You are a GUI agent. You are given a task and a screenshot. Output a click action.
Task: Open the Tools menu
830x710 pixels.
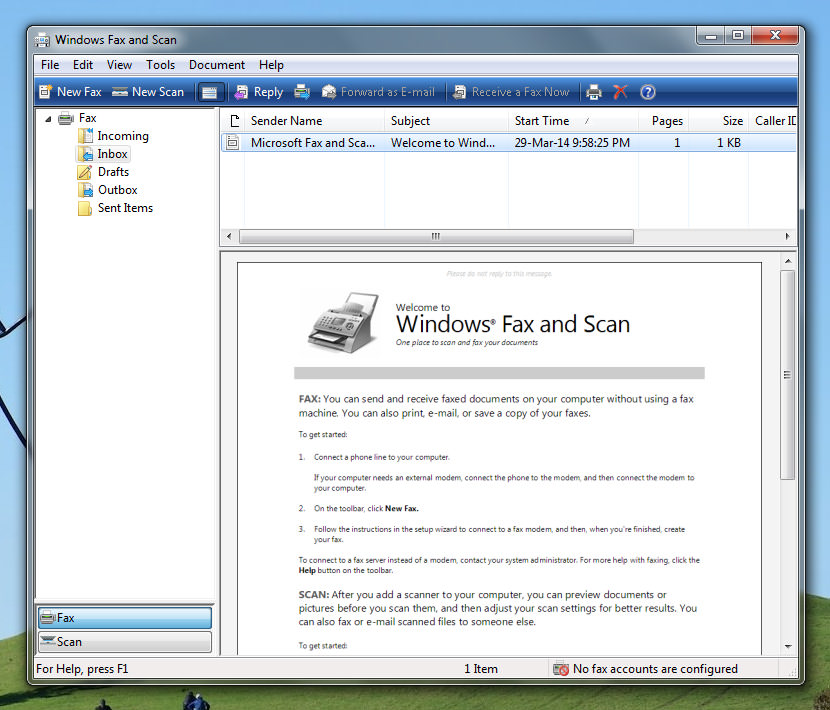(160, 65)
